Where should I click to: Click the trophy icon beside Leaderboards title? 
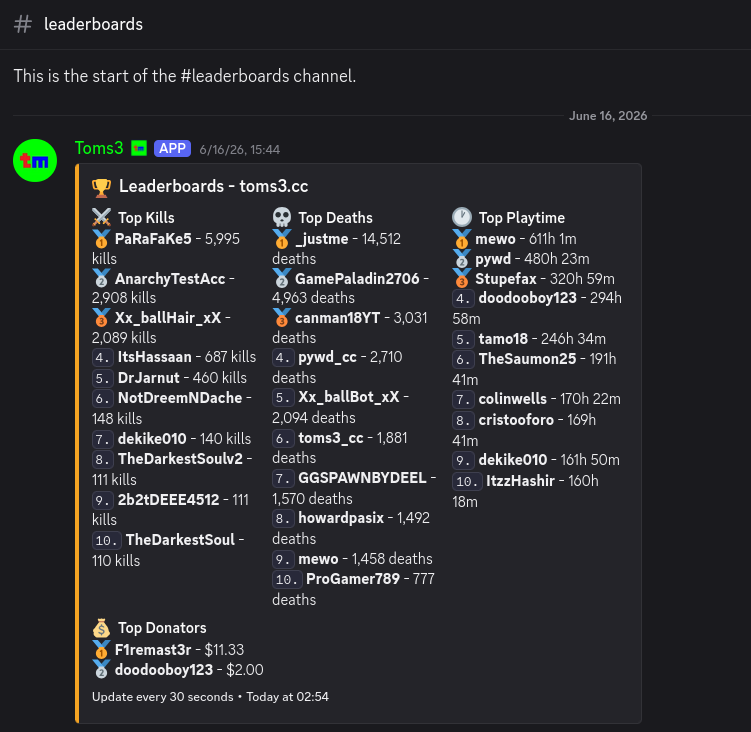(101, 187)
